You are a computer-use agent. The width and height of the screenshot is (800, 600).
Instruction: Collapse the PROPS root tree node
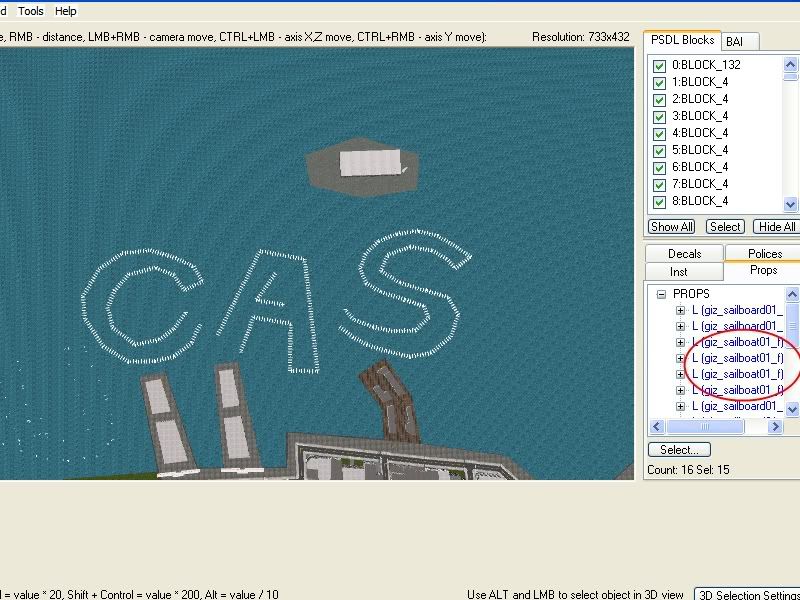(661, 294)
